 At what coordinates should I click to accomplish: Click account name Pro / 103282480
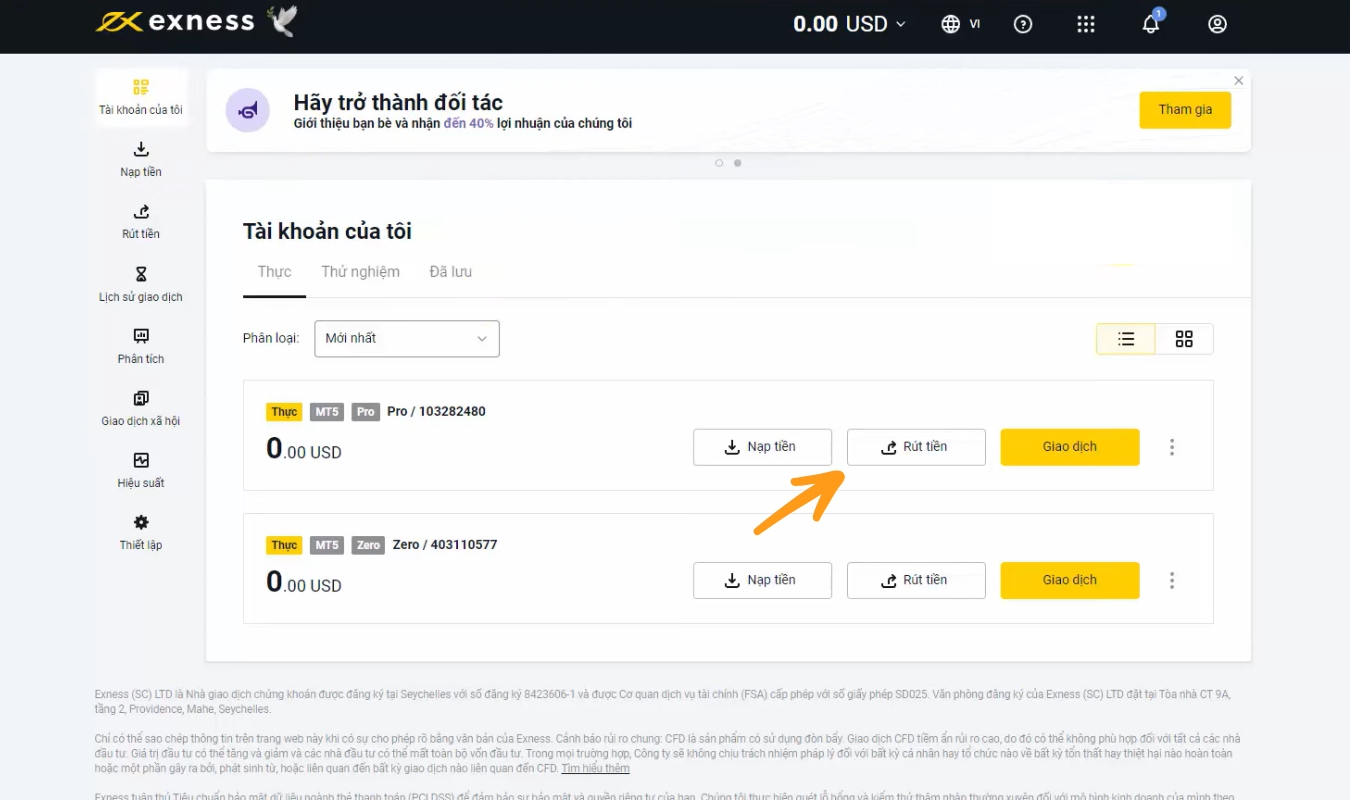pos(436,411)
